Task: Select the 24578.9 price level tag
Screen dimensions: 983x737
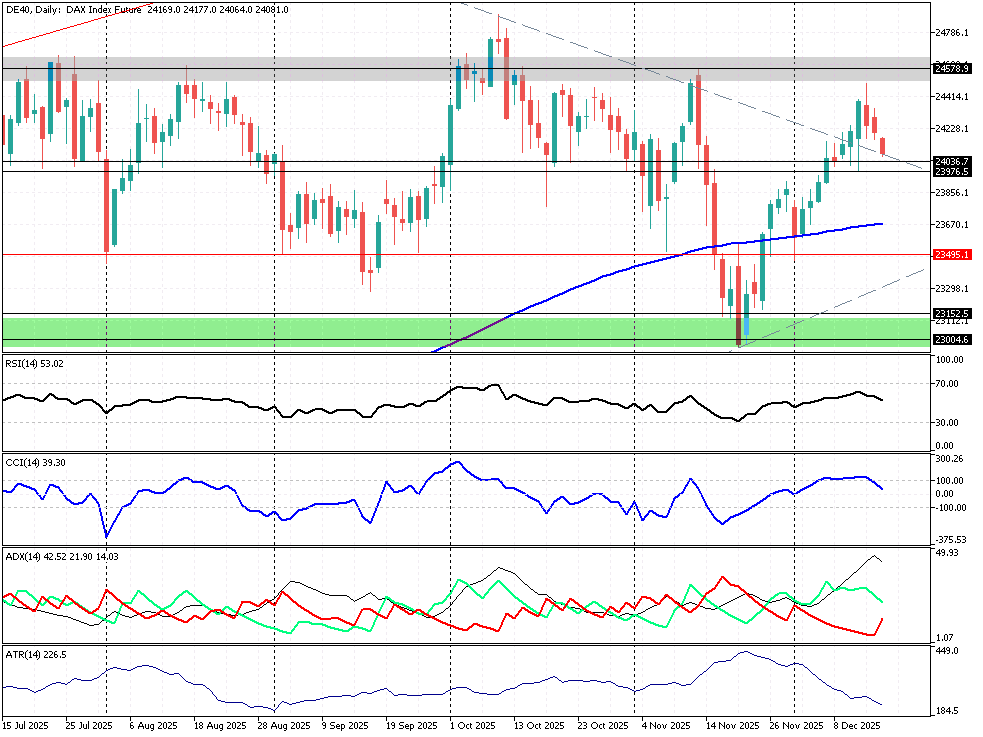Action: click(952, 69)
